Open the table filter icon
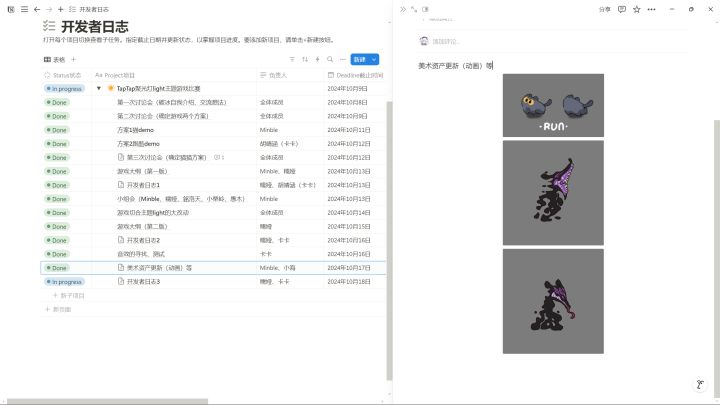 click(x=292, y=59)
